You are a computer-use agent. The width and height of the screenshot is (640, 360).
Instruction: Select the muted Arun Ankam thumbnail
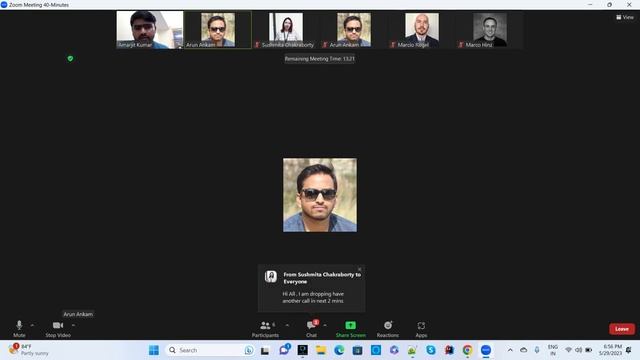click(354, 30)
